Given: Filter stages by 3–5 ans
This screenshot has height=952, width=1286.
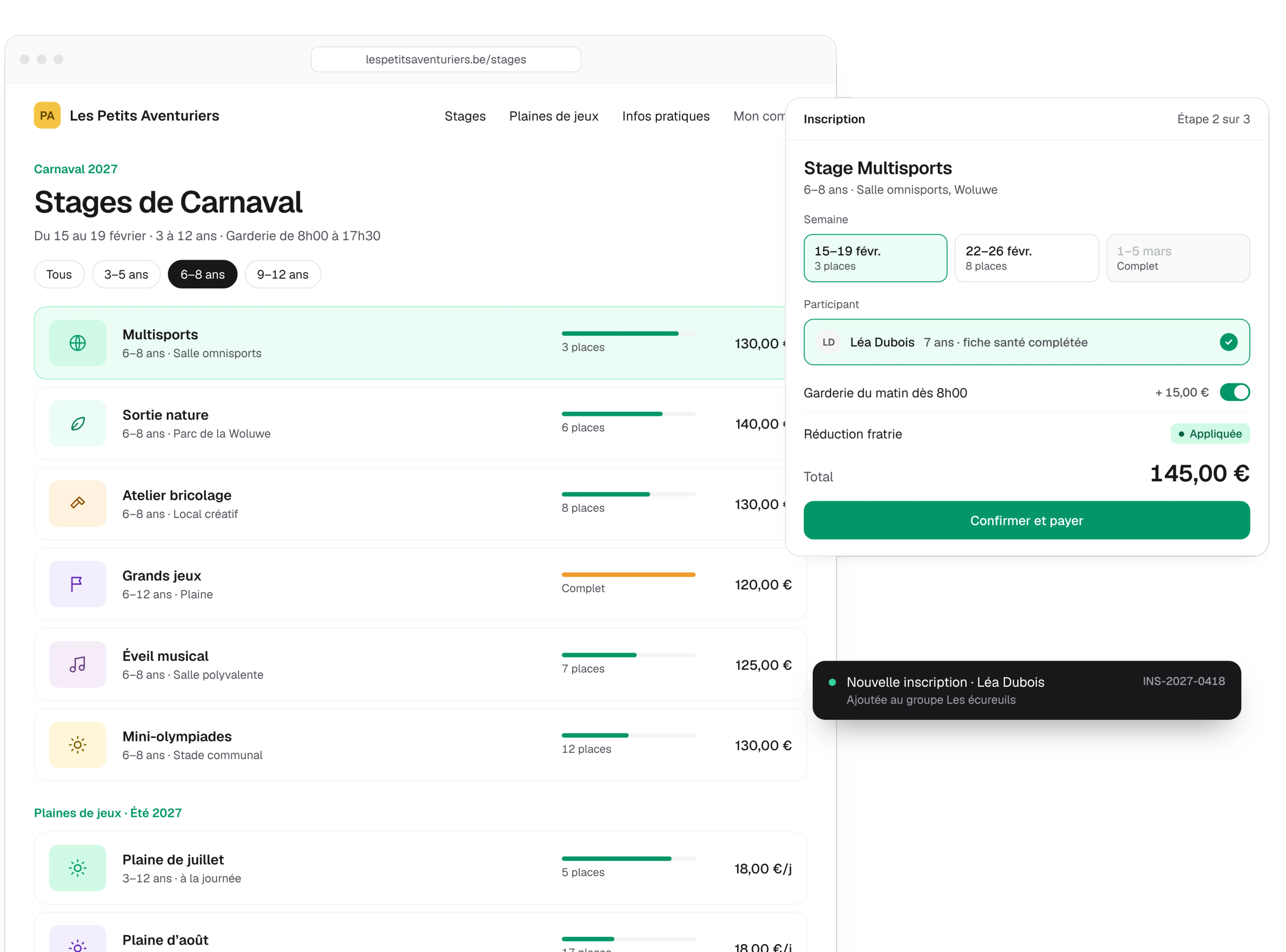Looking at the screenshot, I should coord(126,274).
